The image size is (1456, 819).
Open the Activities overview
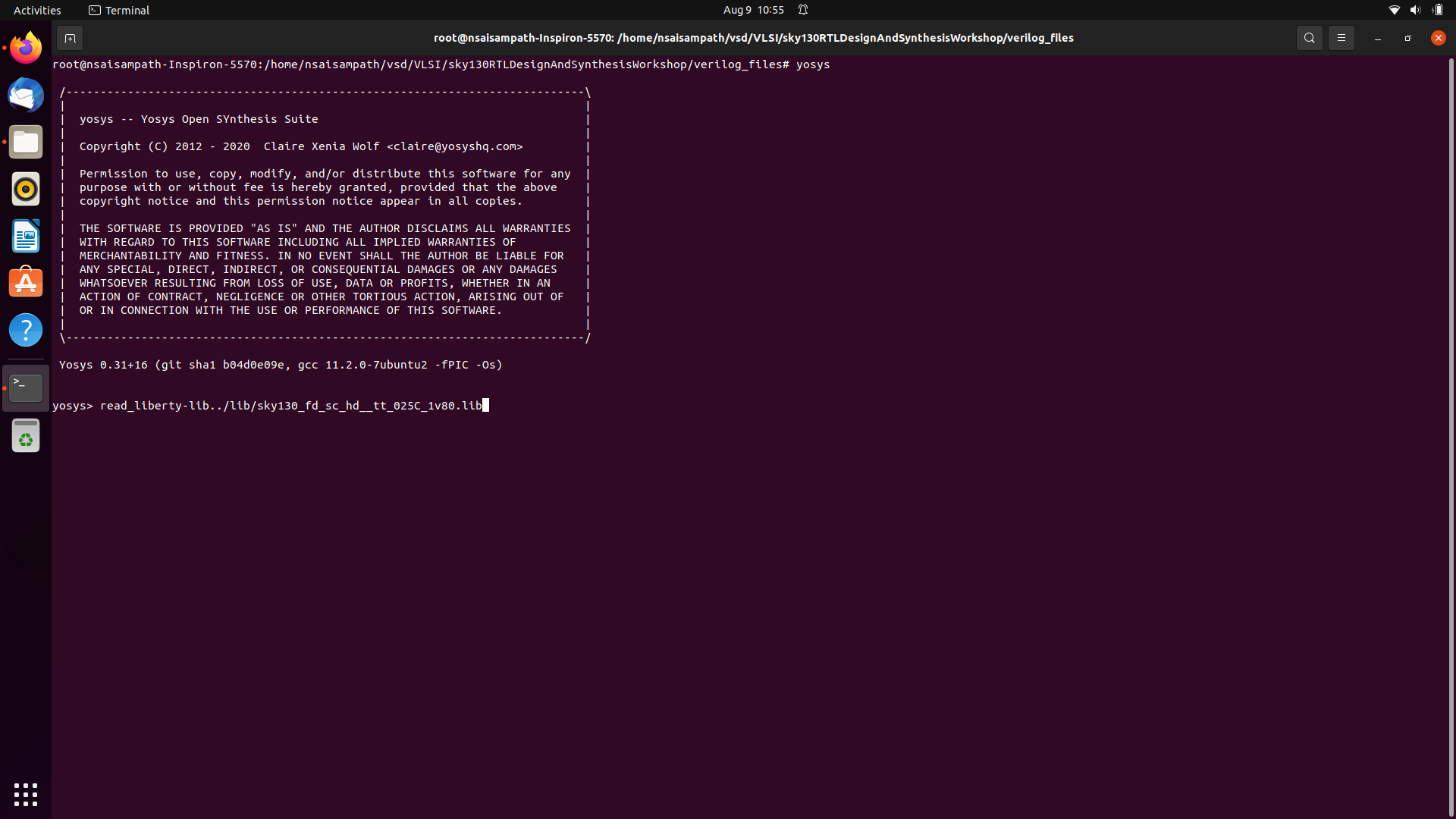[x=37, y=10]
